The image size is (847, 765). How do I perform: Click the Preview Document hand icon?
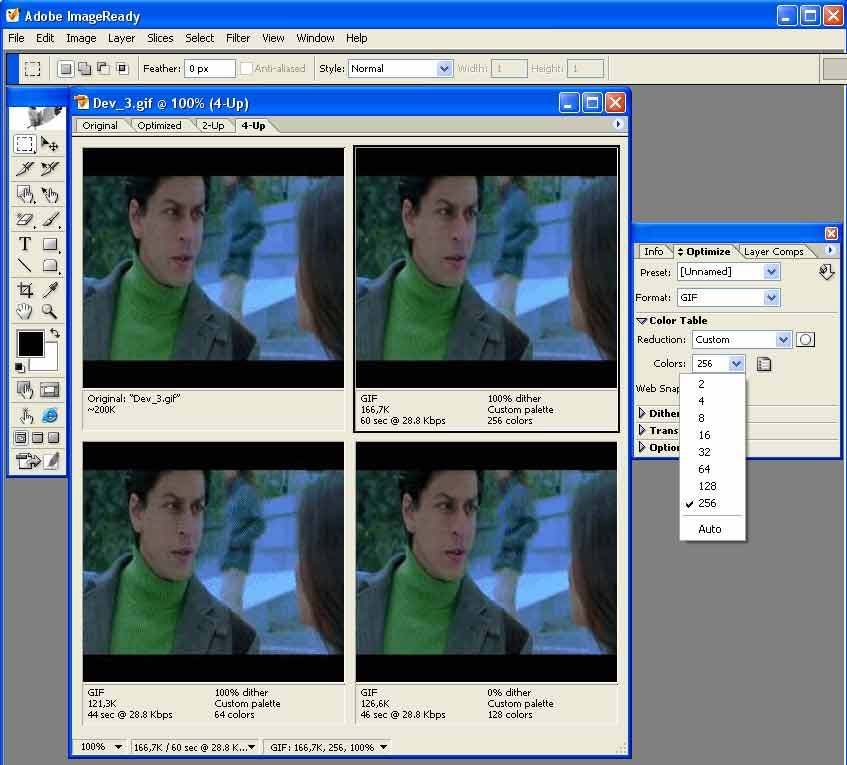coord(25,415)
